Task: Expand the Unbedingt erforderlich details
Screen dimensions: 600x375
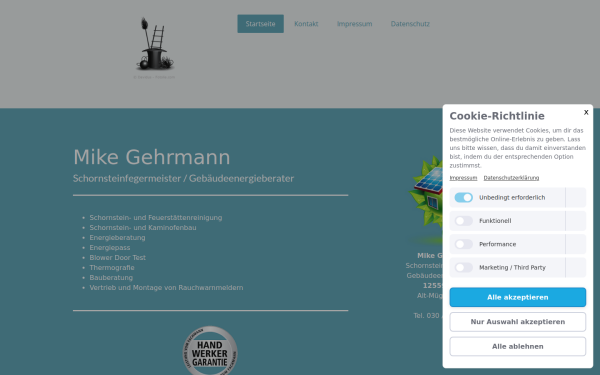Action: (576, 197)
